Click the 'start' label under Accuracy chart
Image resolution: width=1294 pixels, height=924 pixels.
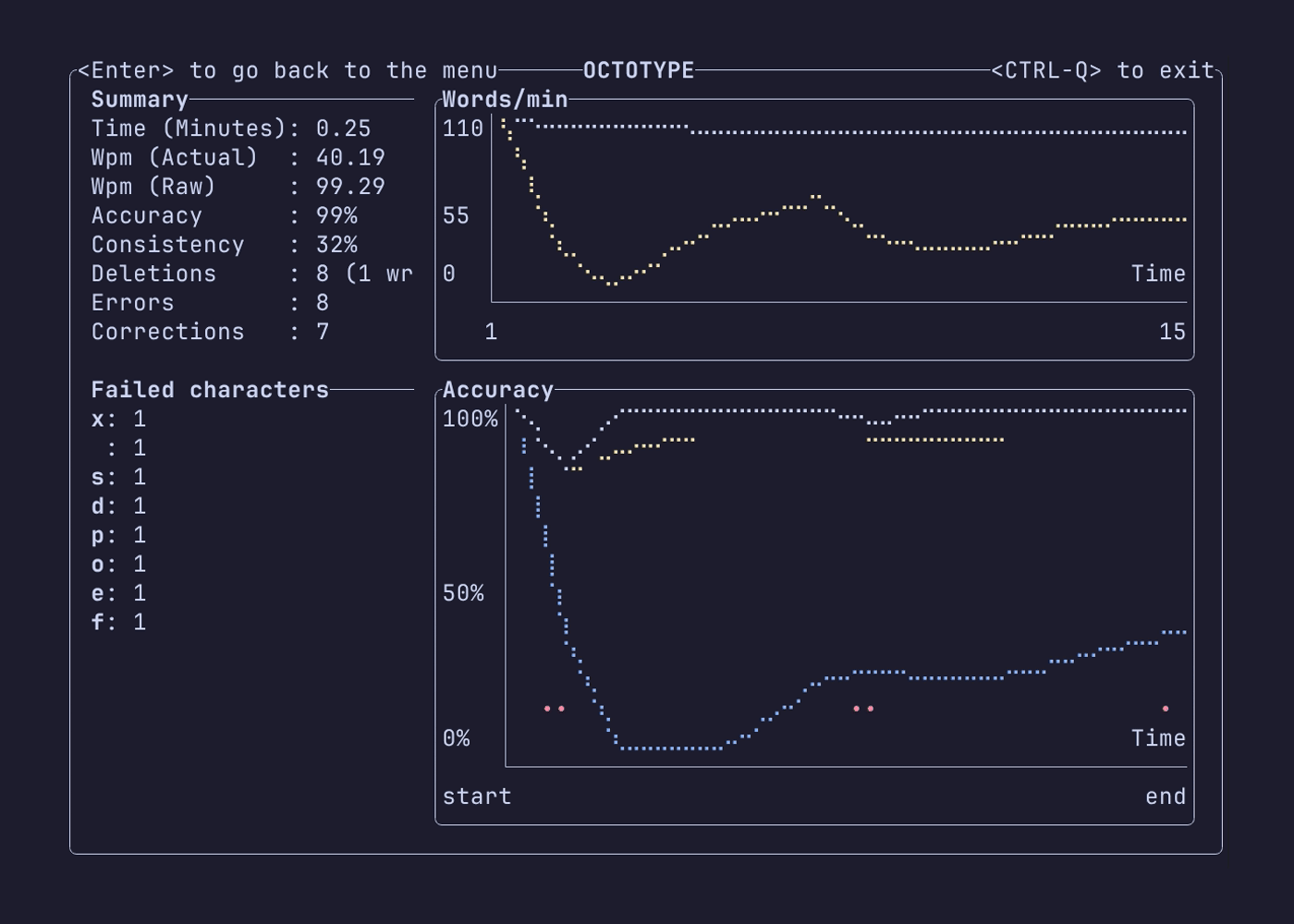tap(477, 796)
